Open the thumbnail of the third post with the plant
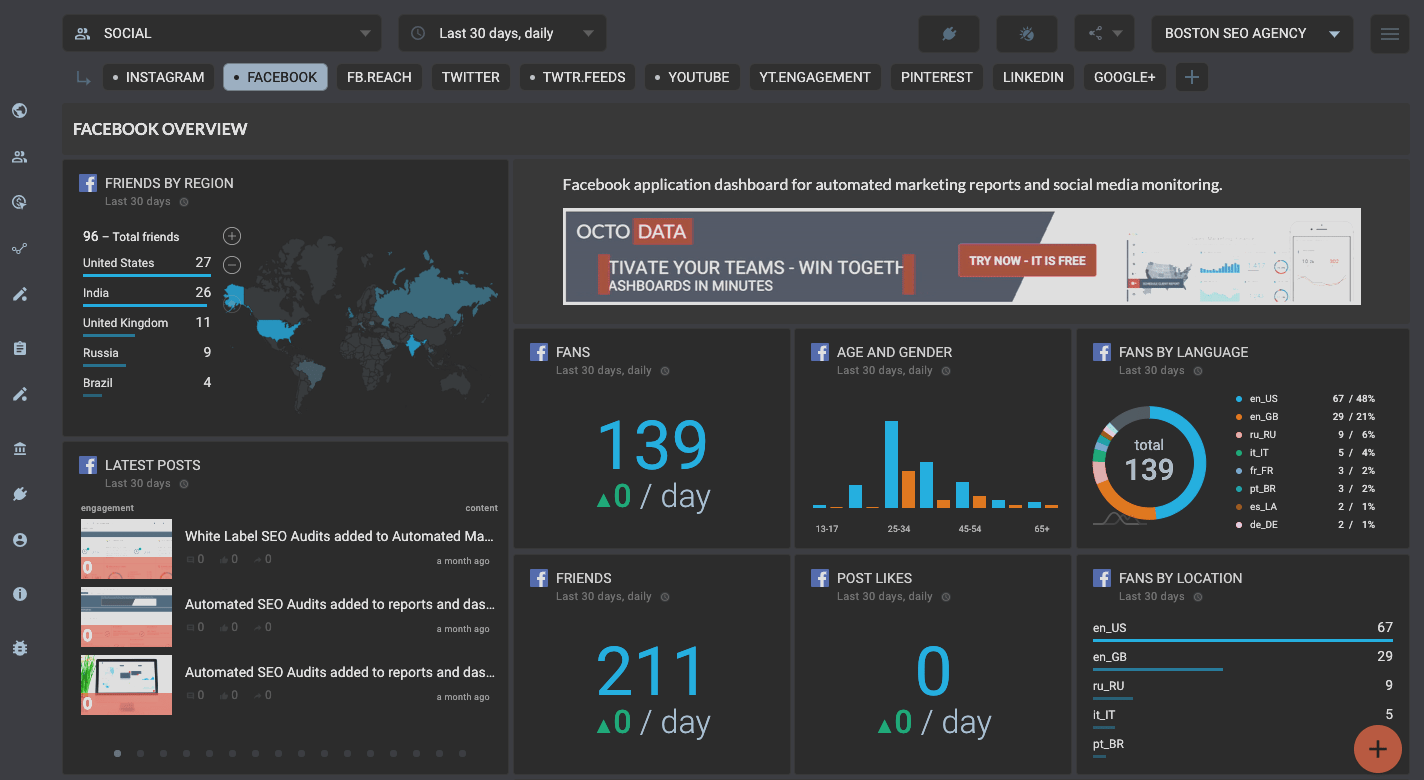1424x780 pixels. (126, 685)
